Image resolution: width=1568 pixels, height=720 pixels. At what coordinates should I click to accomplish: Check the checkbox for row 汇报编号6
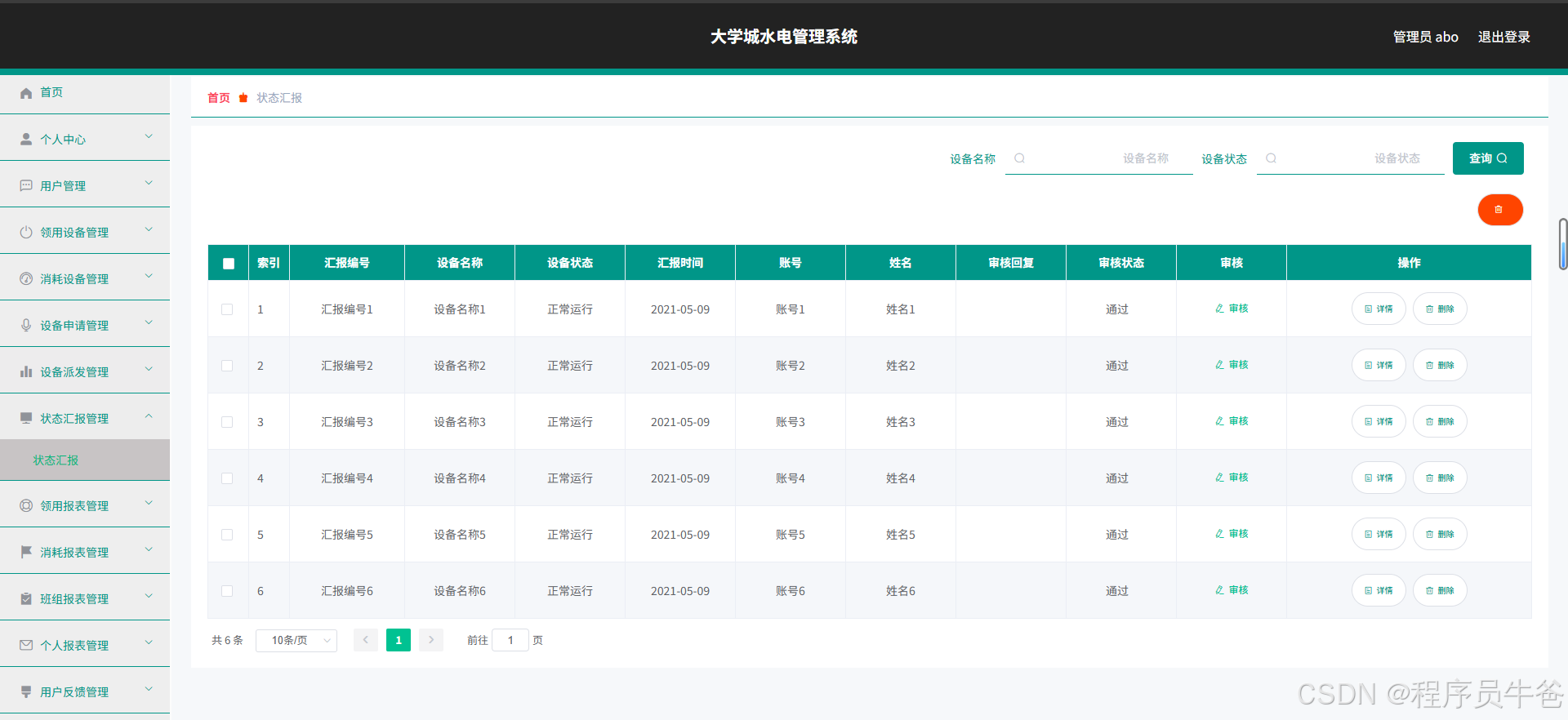pyautogui.click(x=227, y=591)
